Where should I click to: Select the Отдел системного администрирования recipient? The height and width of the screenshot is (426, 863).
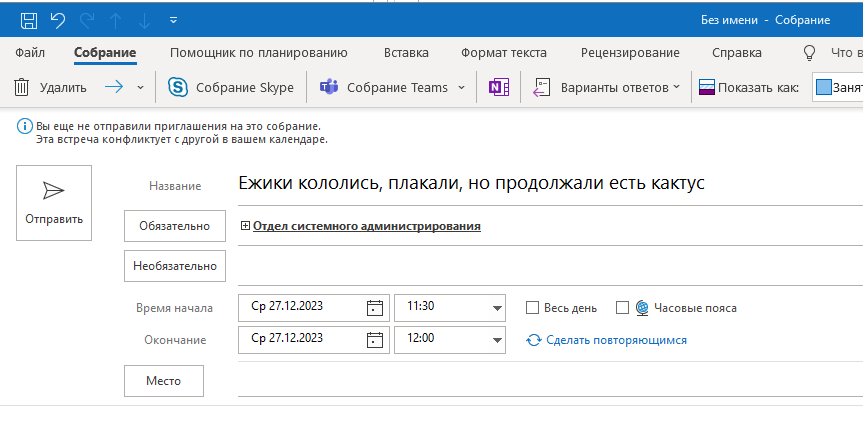click(367, 226)
